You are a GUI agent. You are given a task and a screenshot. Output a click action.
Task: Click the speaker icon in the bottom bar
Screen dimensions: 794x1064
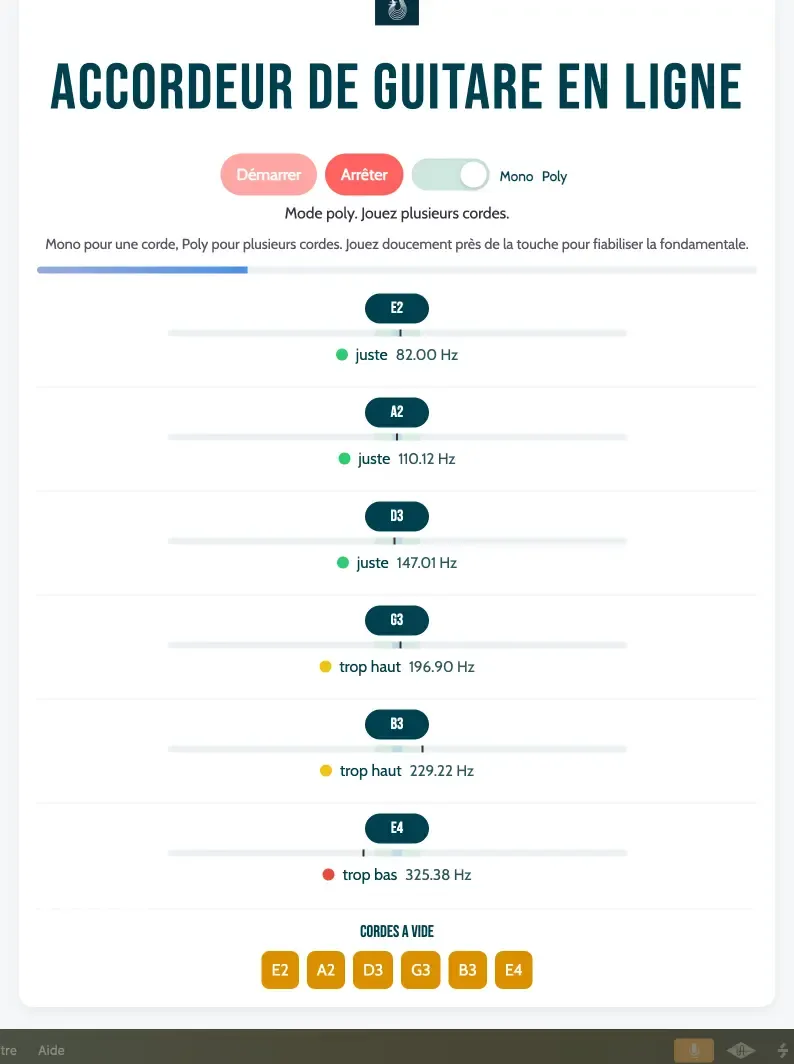click(x=740, y=1049)
